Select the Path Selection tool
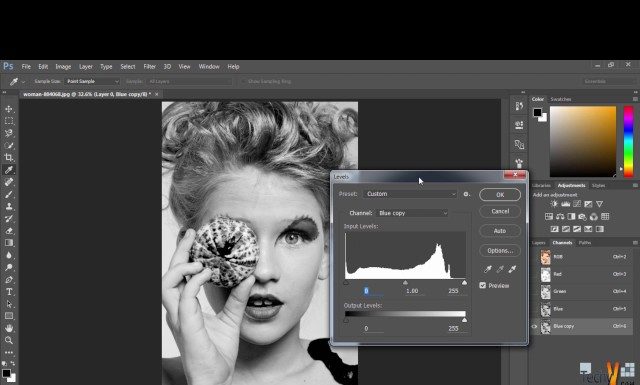Image resolution: width=640 pixels, height=385 pixels. click(9, 304)
